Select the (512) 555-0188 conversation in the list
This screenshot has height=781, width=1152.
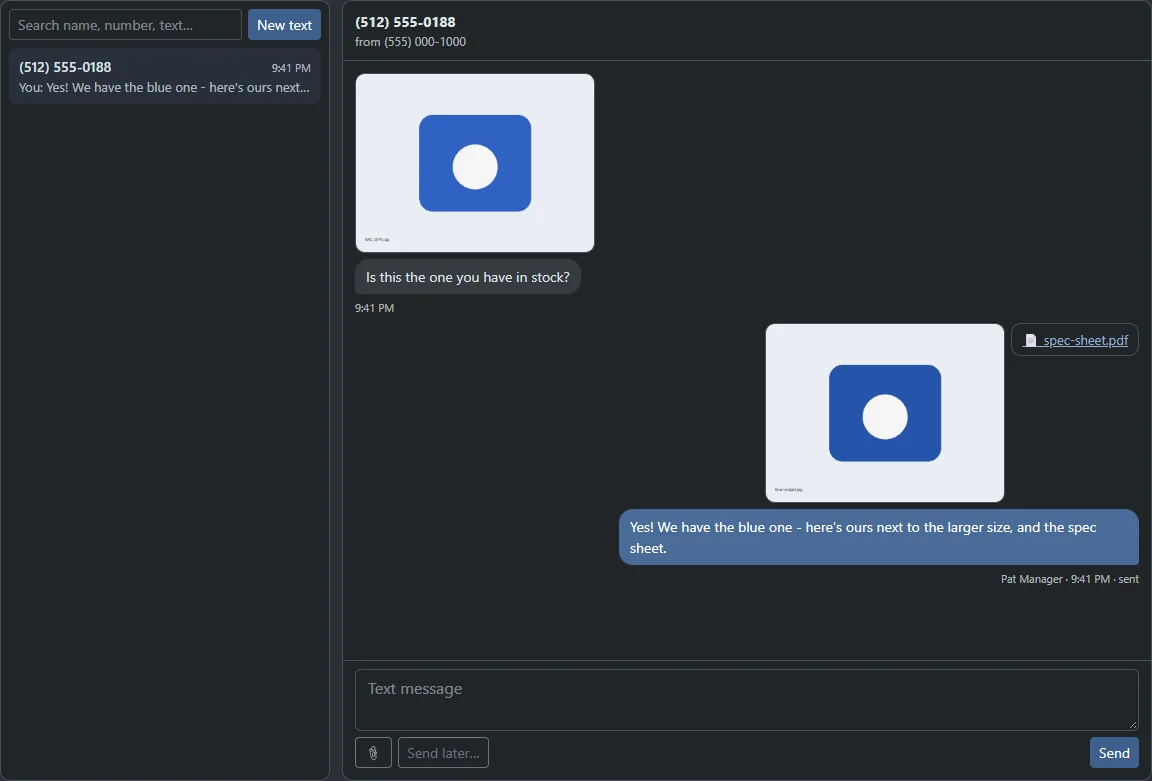tap(165, 76)
